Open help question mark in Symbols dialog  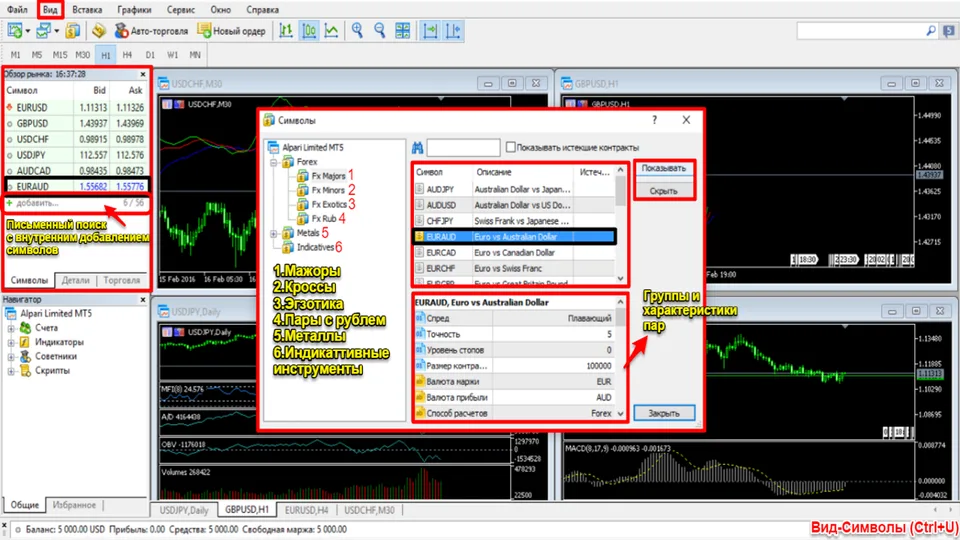[654, 120]
